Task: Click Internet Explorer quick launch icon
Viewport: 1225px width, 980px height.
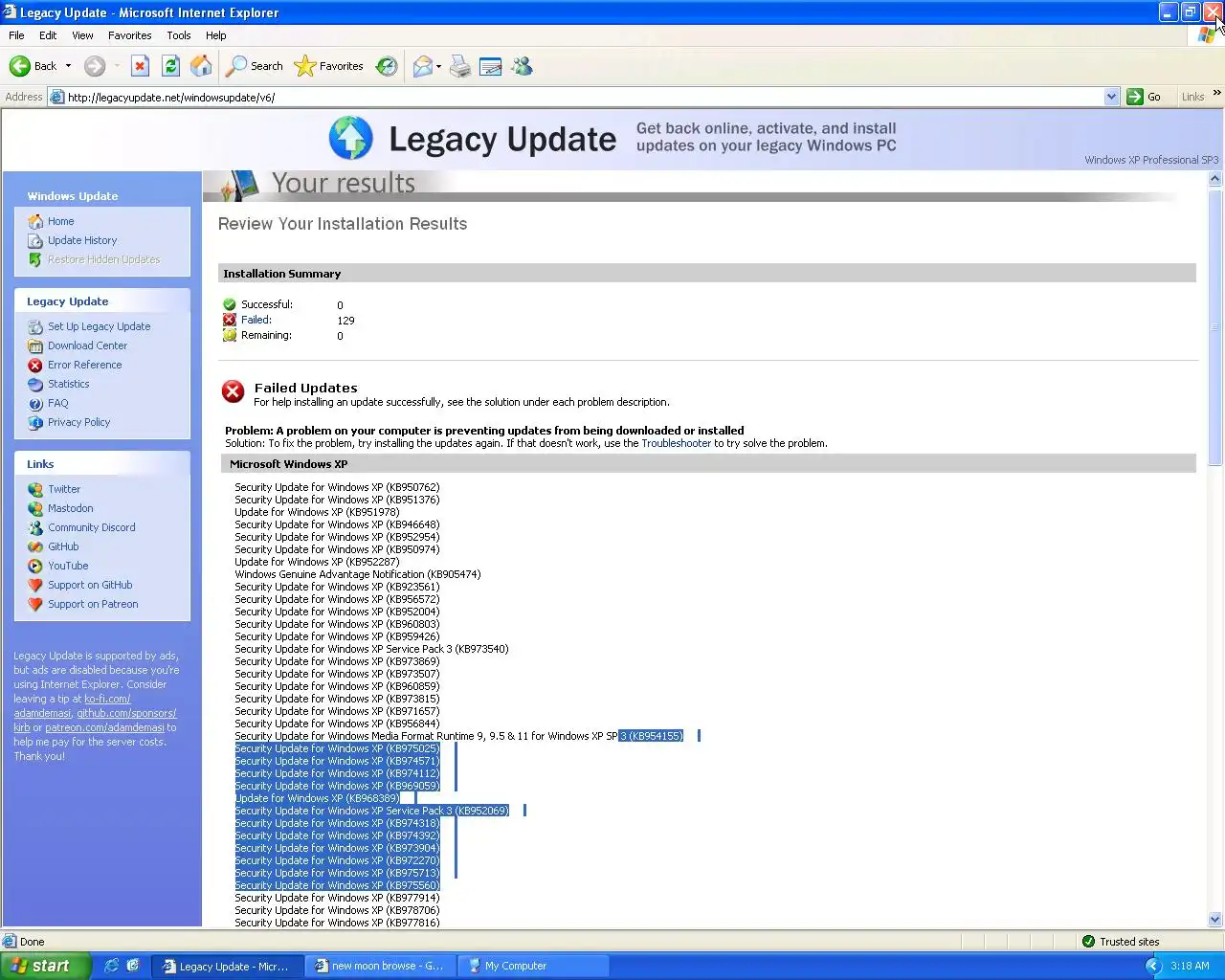Action: click(111, 966)
